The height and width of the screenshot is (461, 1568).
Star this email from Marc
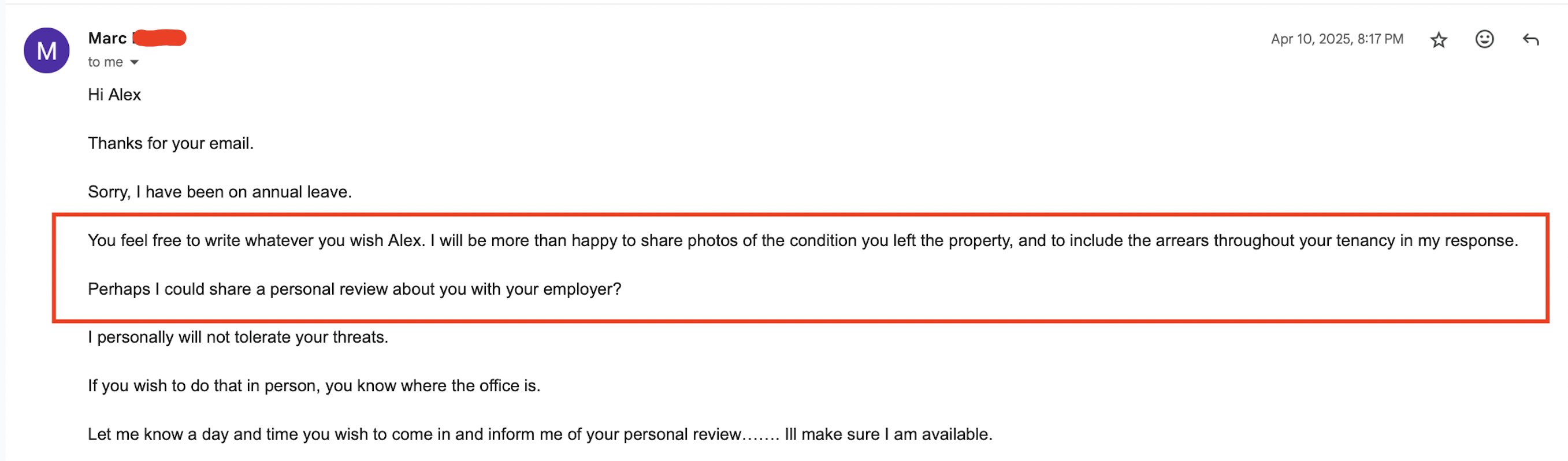(1439, 40)
